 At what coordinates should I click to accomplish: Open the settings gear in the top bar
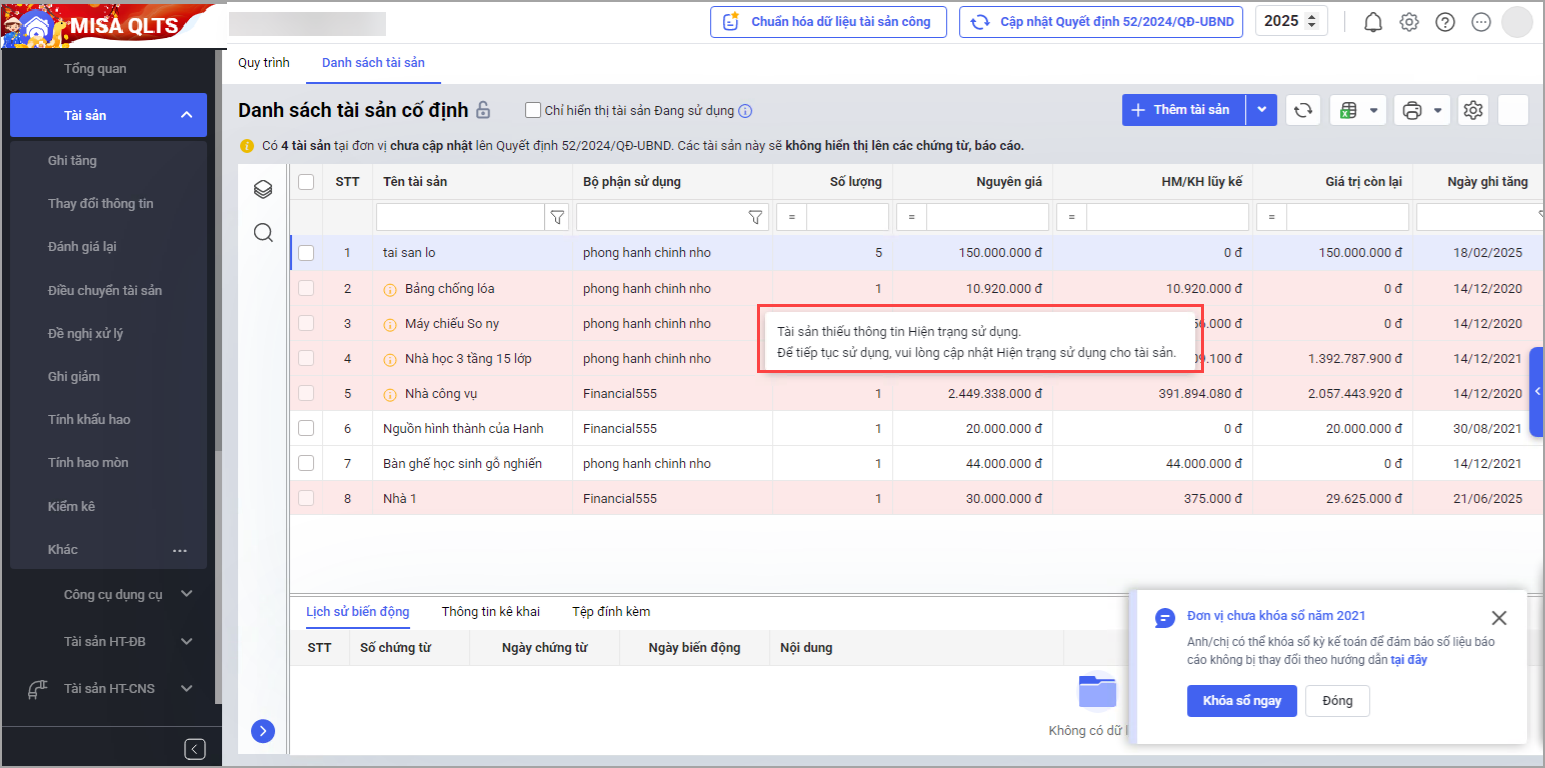click(x=1409, y=22)
